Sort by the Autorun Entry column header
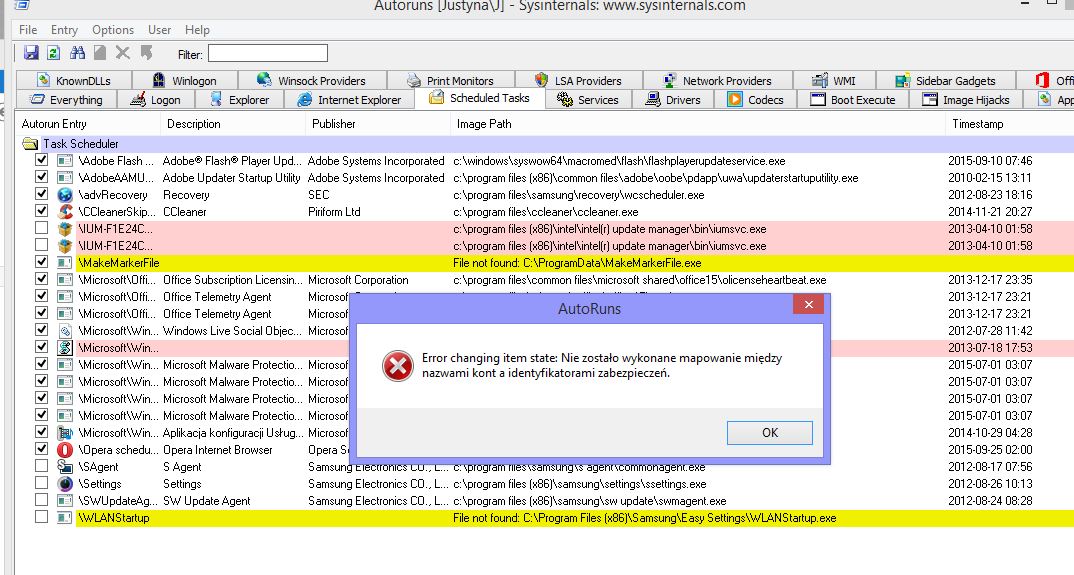This screenshot has height=575, width=1074. tap(87, 124)
